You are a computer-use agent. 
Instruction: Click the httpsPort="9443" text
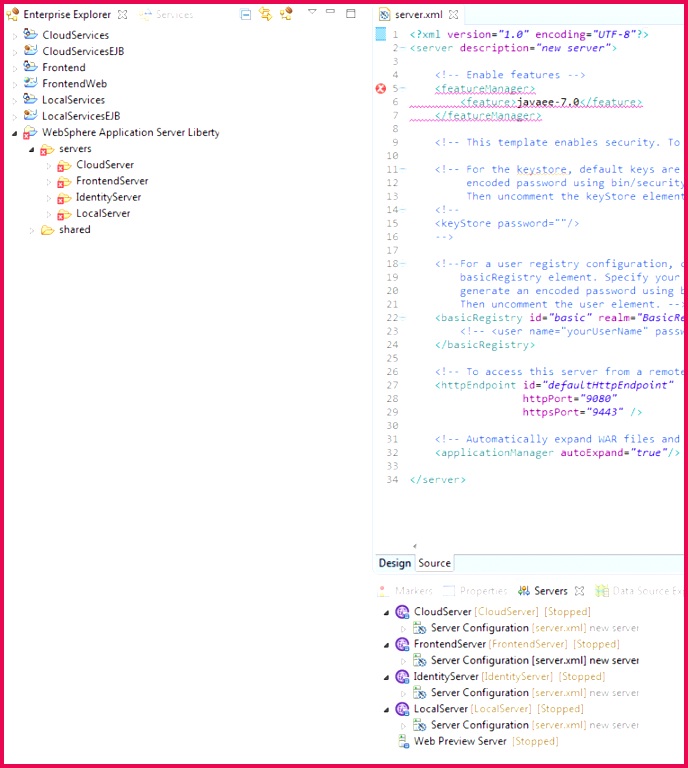[573, 412]
